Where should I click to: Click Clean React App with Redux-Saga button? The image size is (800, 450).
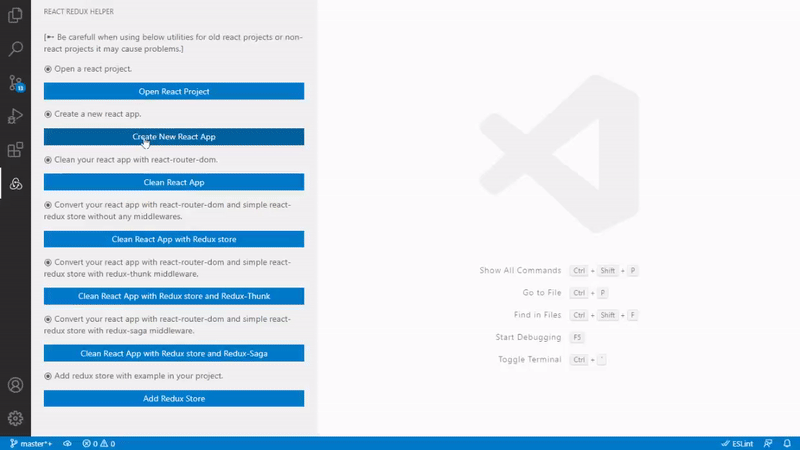click(174, 353)
